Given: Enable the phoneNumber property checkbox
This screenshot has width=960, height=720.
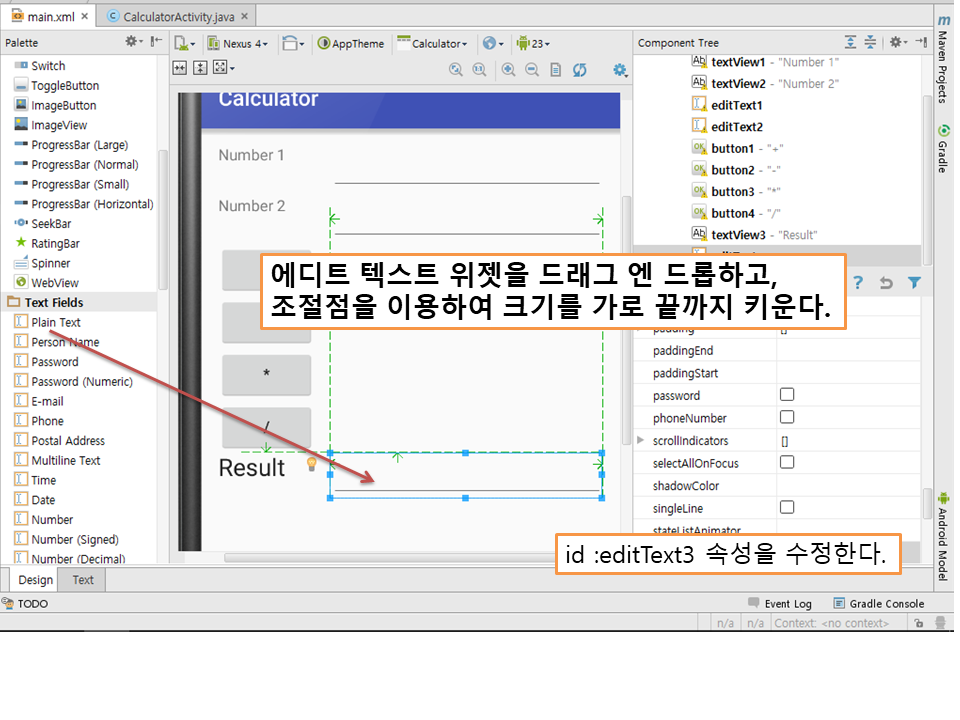Looking at the screenshot, I should click(787, 417).
